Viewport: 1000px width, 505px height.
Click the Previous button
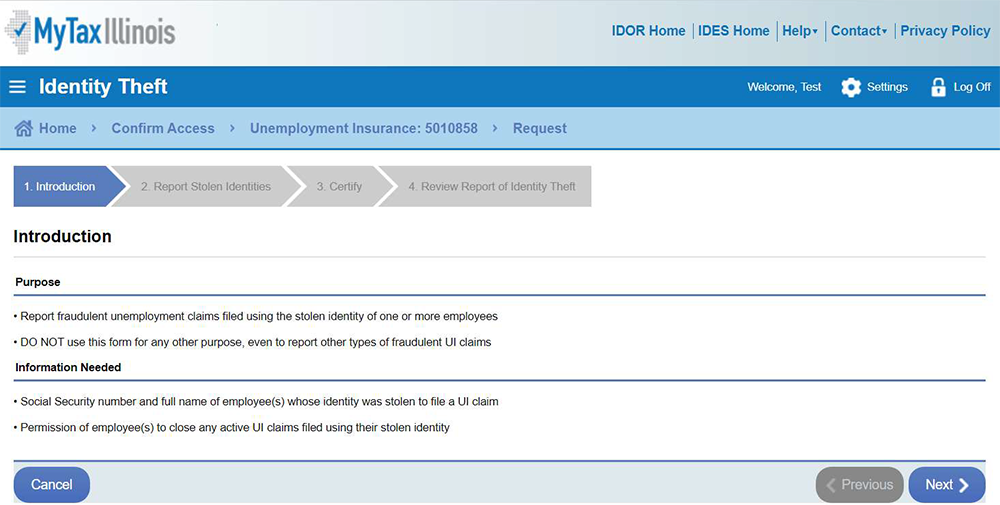coord(859,485)
